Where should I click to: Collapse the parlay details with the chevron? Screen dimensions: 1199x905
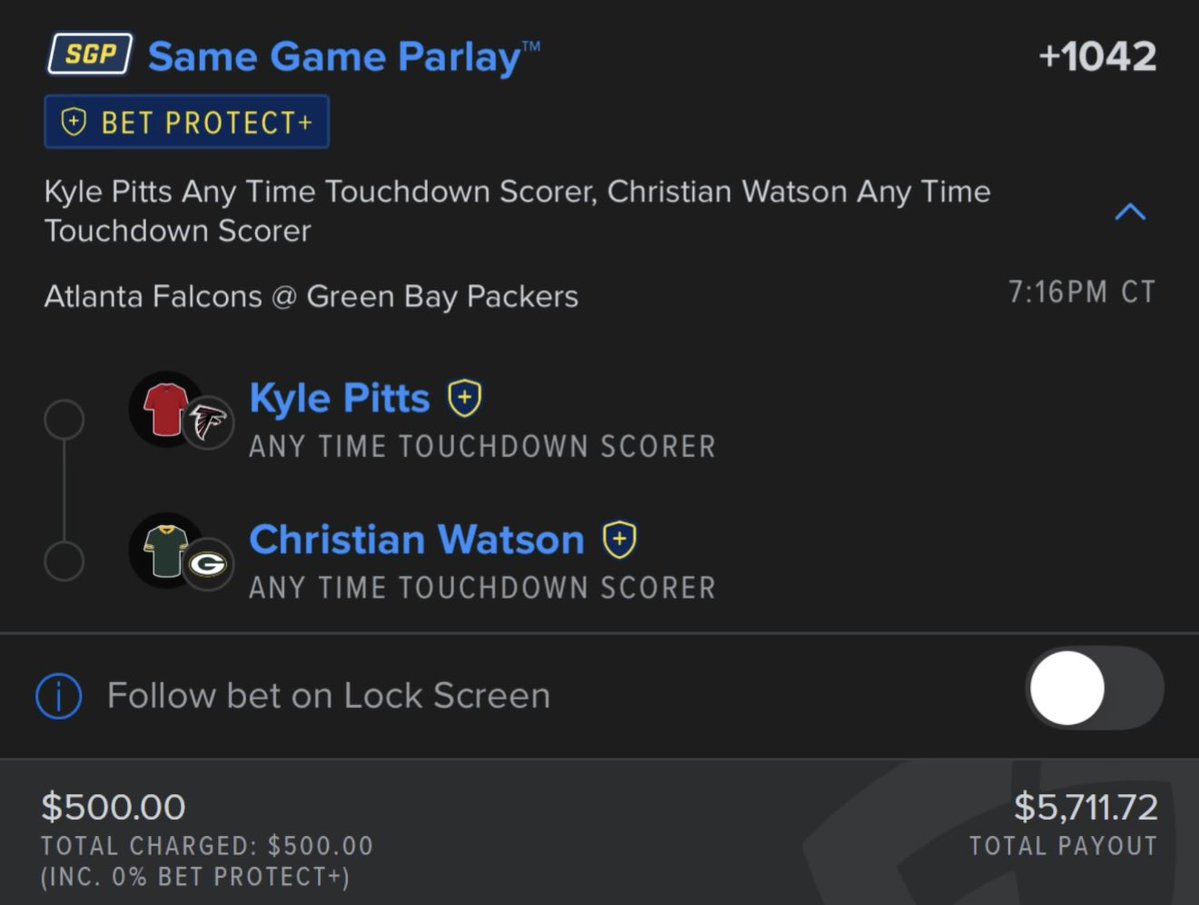click(x=1130, y=212)
